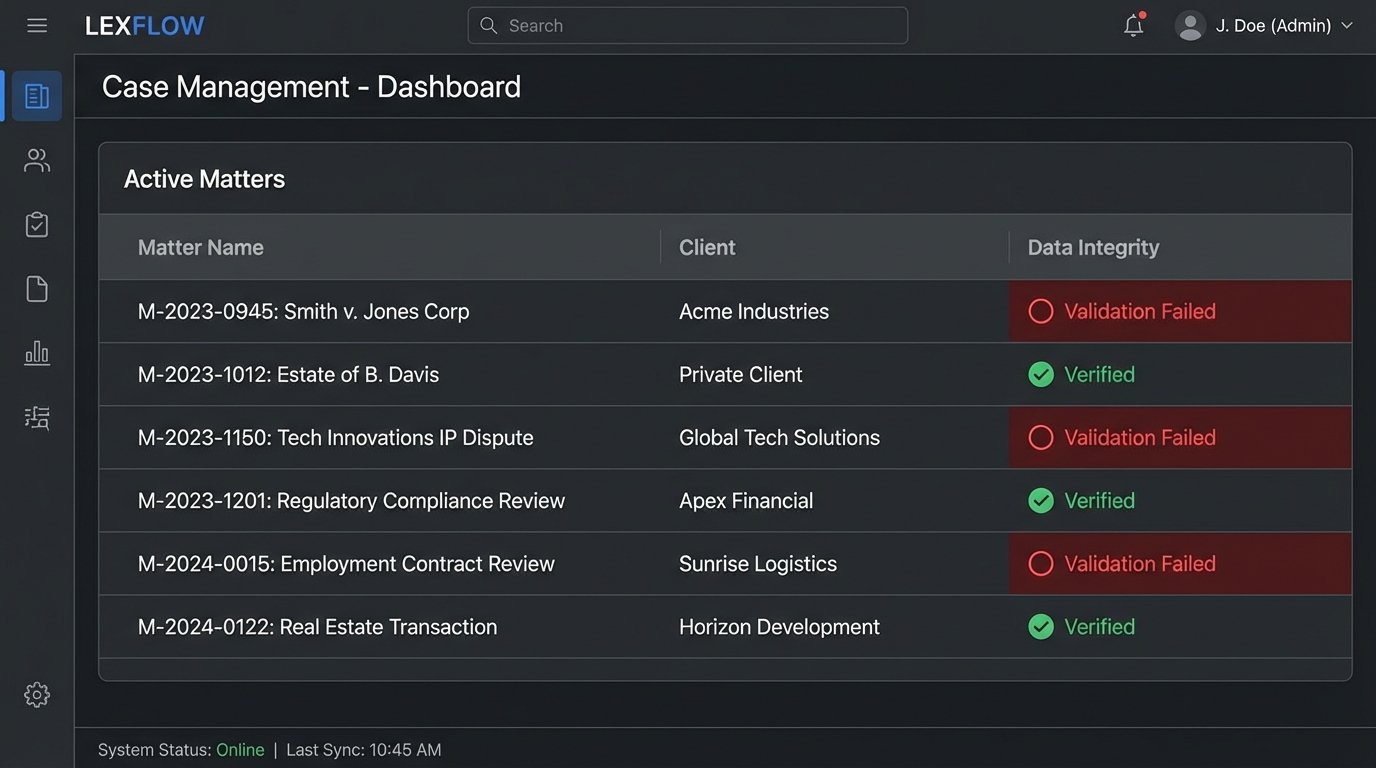
Task: Click the Online system status link
Action: [x=240, y=749]
